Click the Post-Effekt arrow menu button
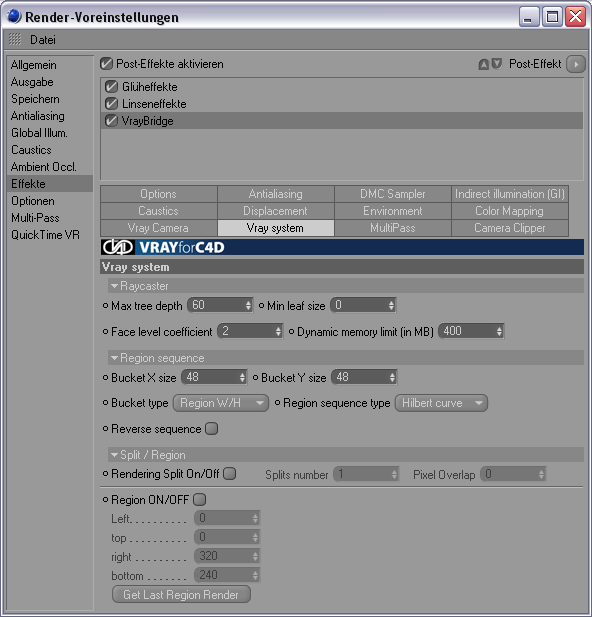This screenshot has width=592, height=617. tap(576, 64)
